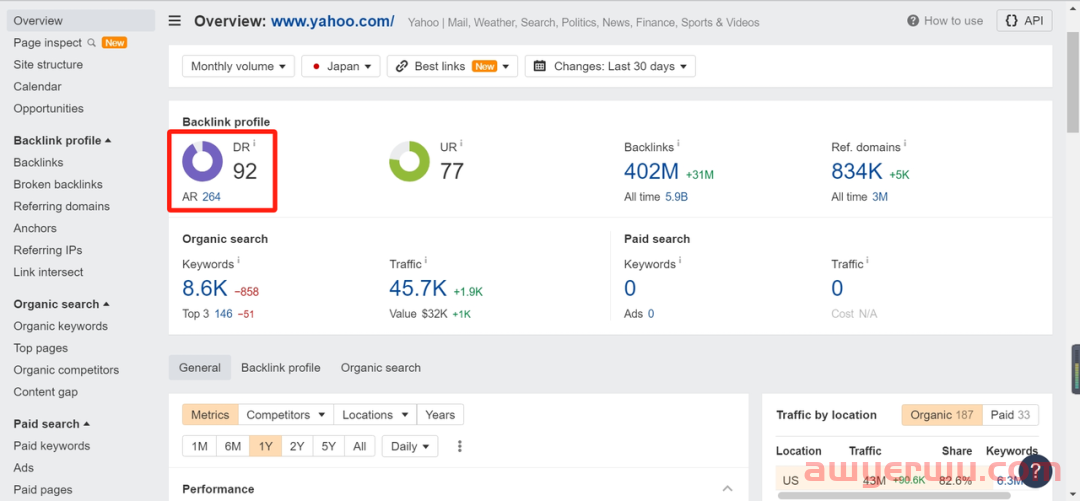Expand the Competitors dropdown
The image size is (1080, 501).
286,415
